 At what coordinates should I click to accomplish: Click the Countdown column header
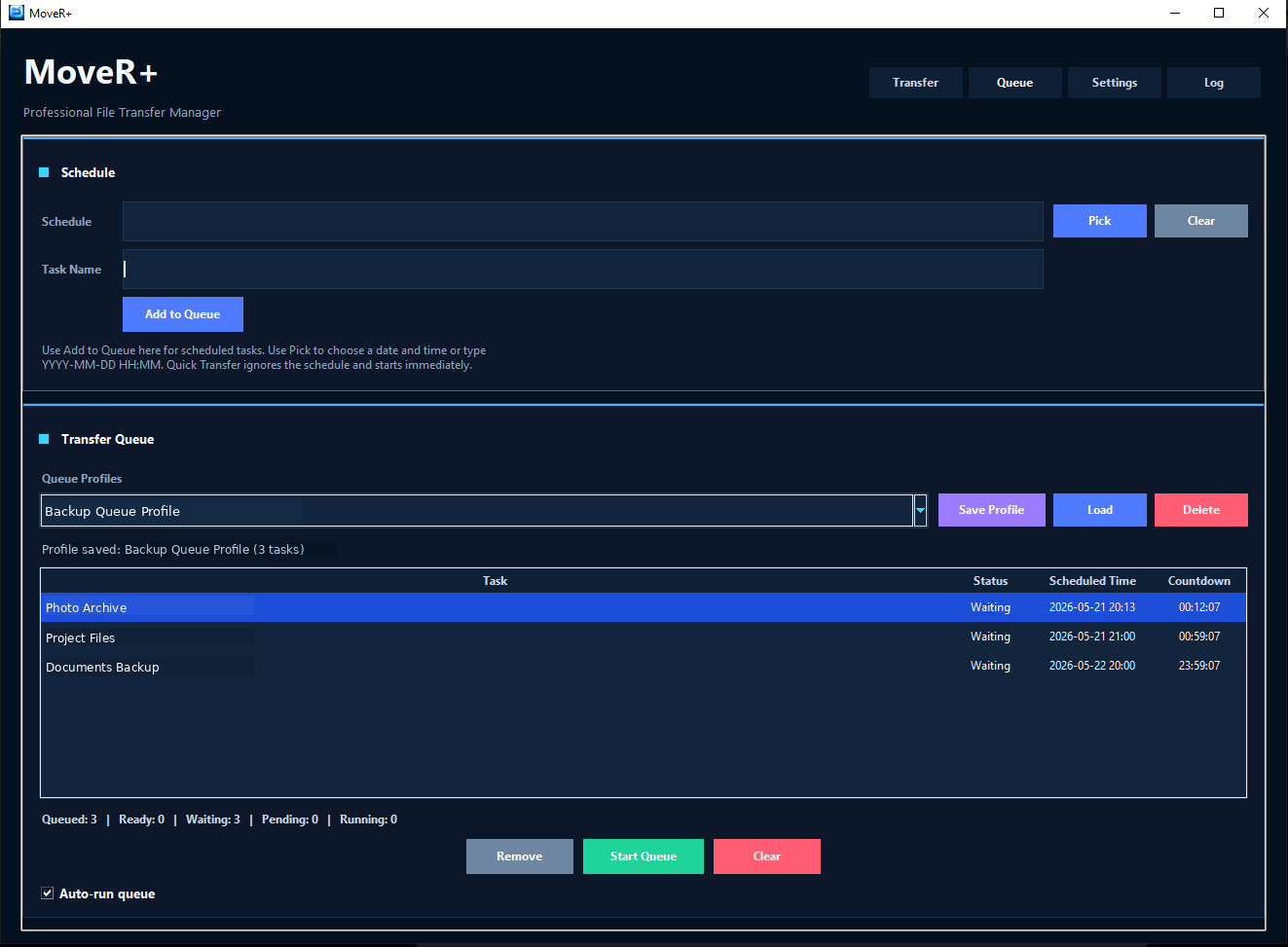(x=1198, y=581)
